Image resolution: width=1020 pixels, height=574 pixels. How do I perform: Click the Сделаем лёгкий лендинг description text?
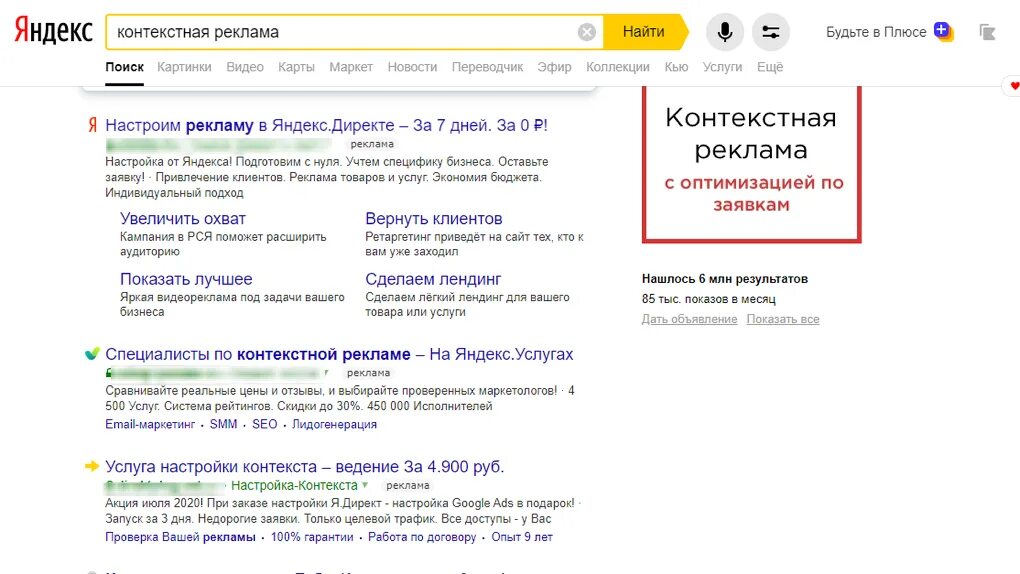tap(467, 305)
